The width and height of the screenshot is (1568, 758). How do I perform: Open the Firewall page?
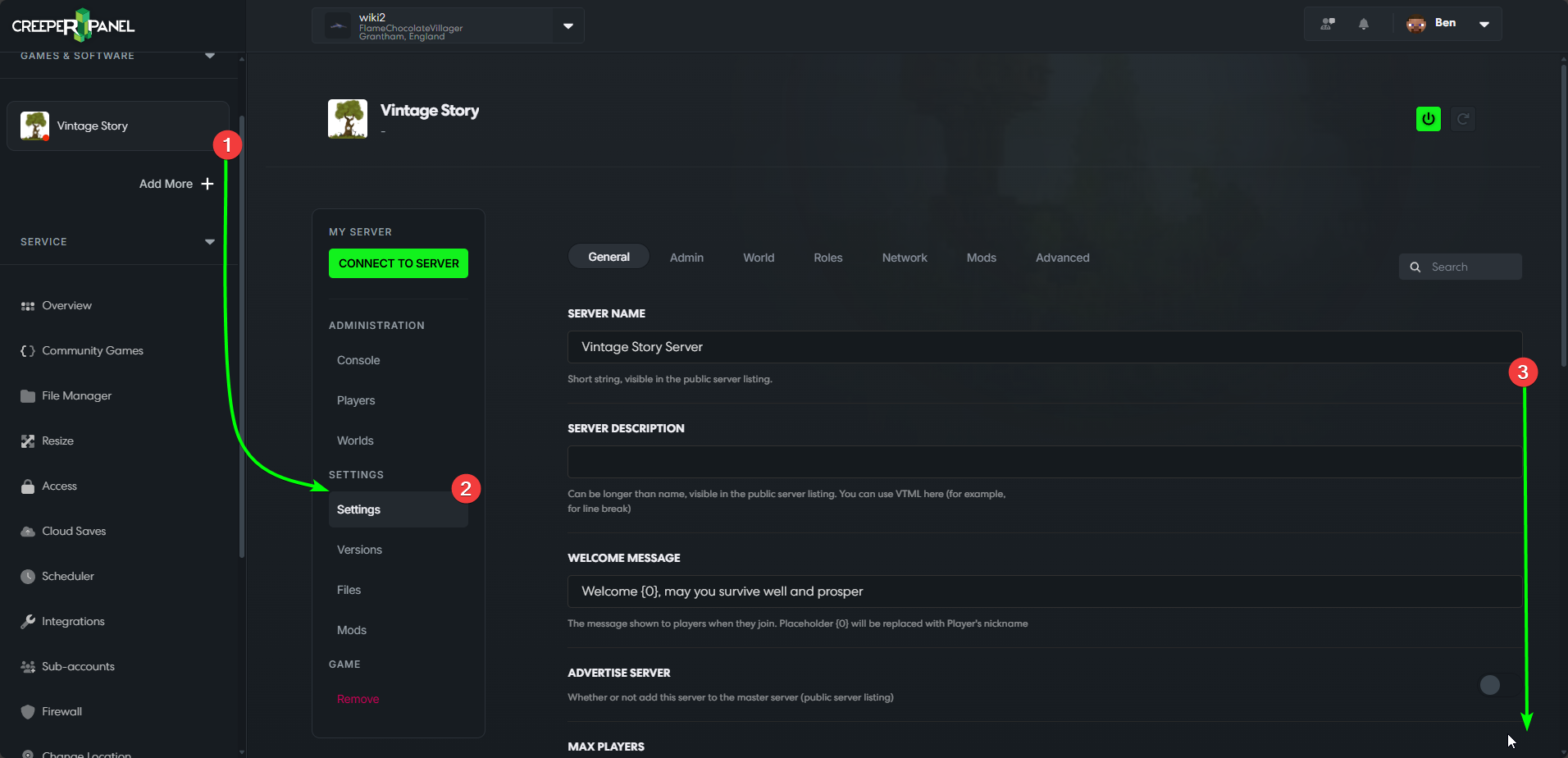pos(62,712)
